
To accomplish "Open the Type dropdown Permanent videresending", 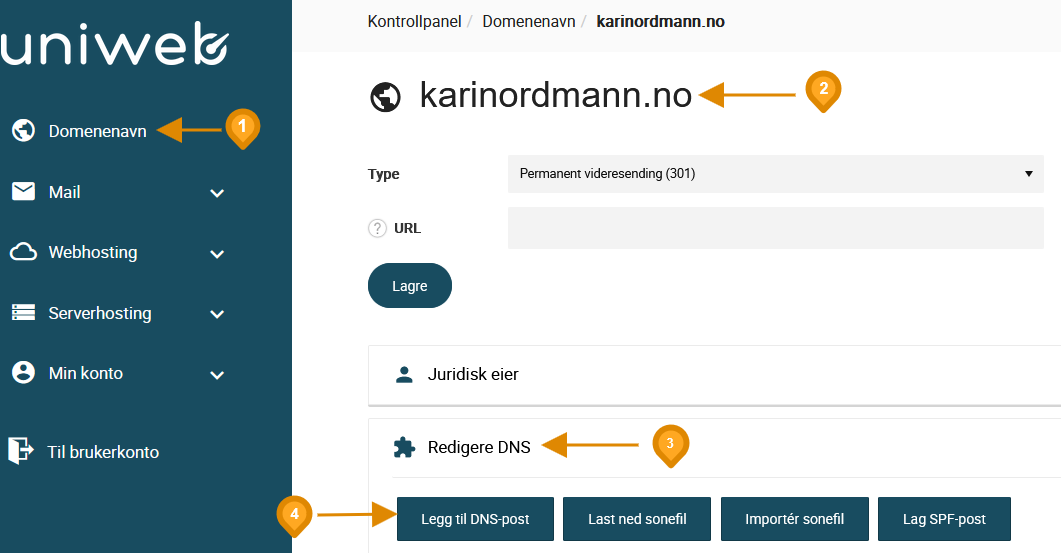I will coord(775,174).
